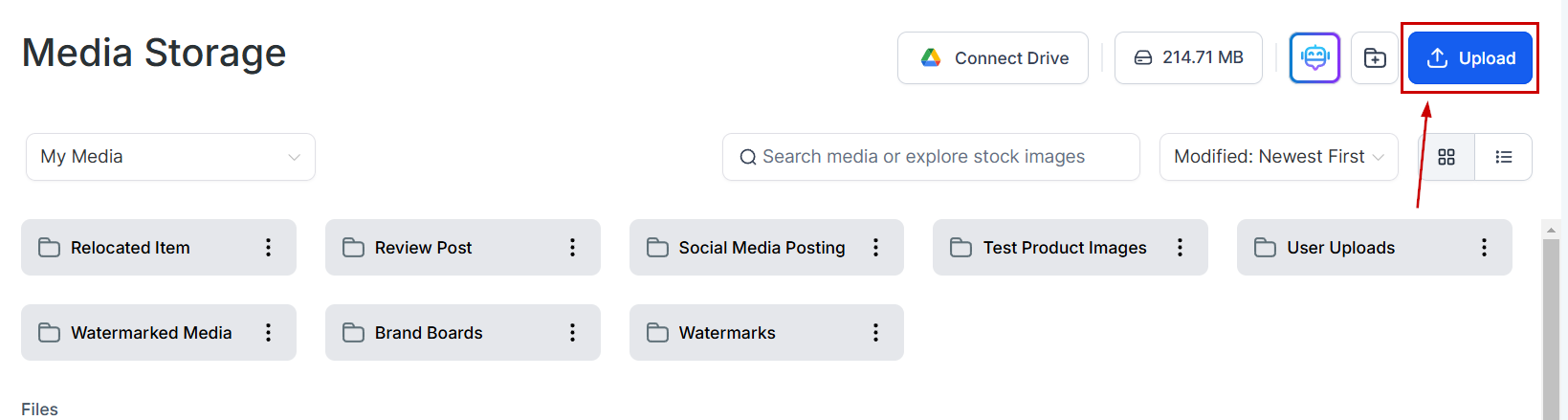
Task: Click the Watermarked Media folder's three-dot menu
Action: (x=269, y=333)
